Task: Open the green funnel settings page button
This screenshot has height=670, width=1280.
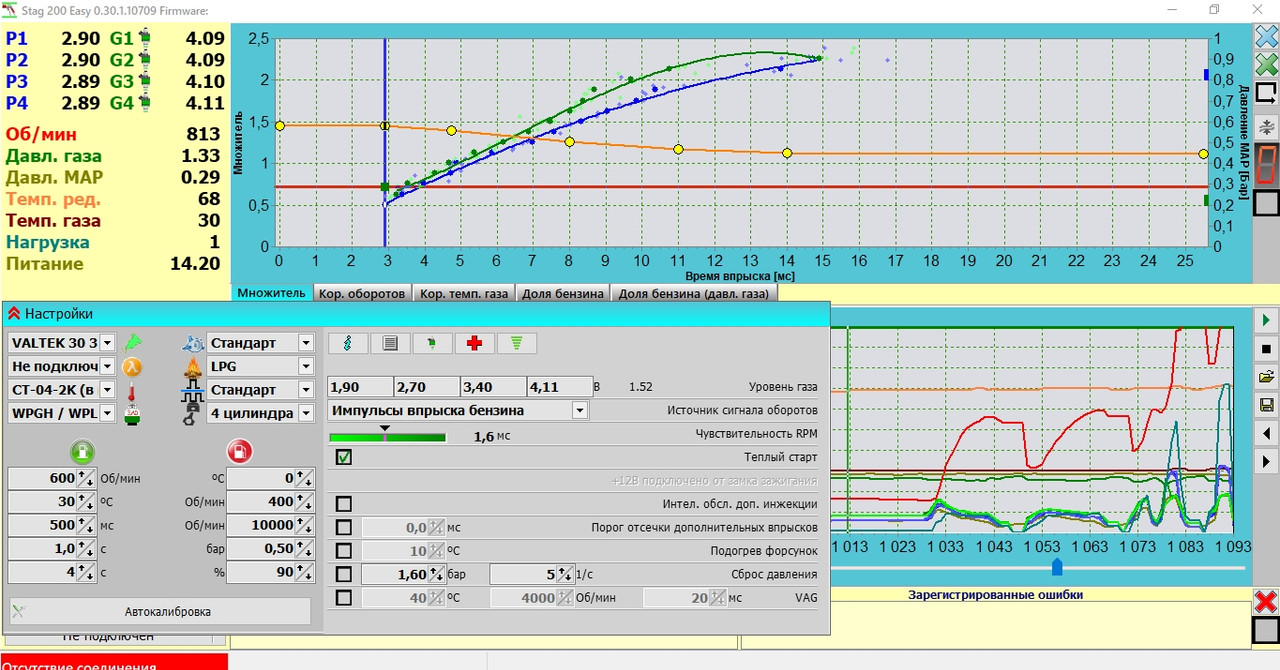Action: tap(517, 343)
